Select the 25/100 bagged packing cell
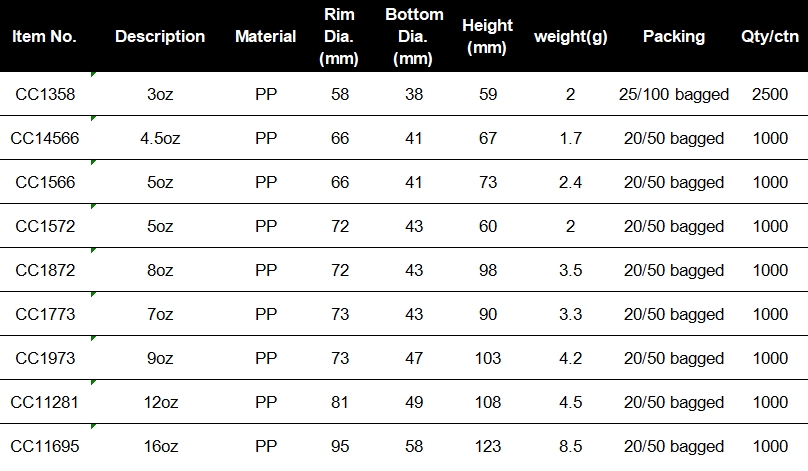Viewport: 808px width, 471px height. point(674,94)
